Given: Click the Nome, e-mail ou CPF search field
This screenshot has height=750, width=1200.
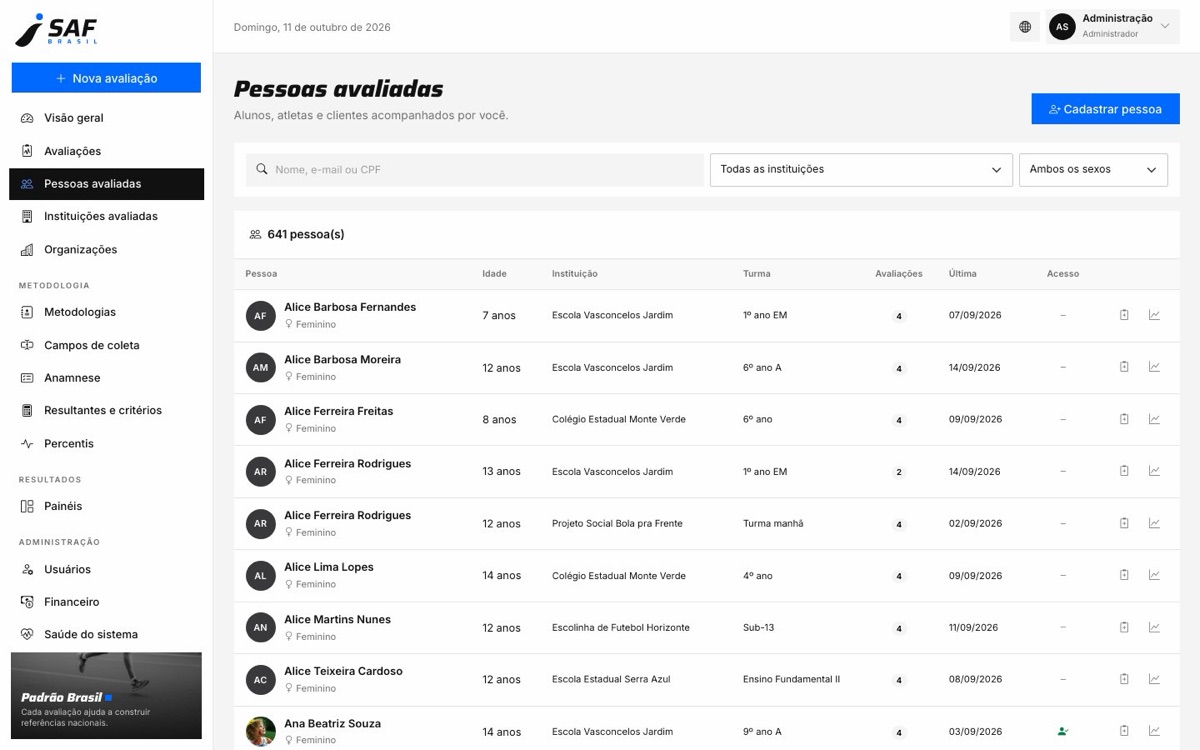Looking at the screenshot, I should [475, 170].
